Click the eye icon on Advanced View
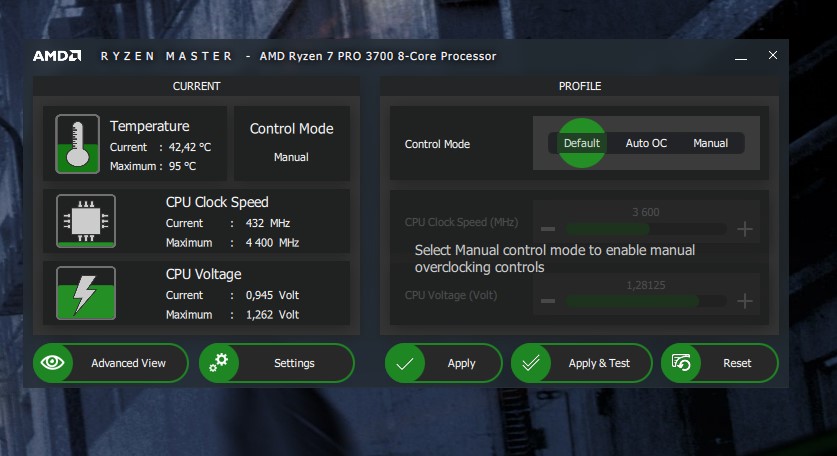Viewport: 837px width, 456px height. coord(52,363)
